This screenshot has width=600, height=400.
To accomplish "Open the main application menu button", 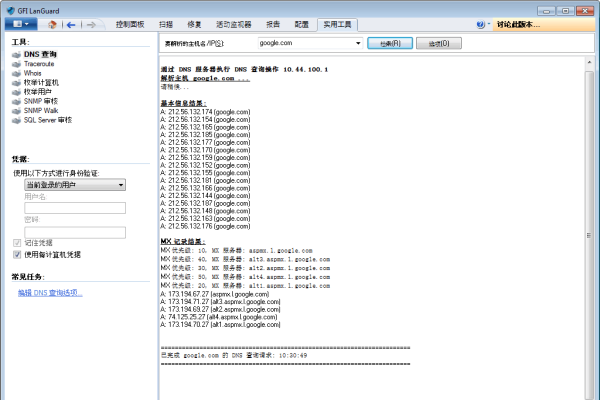I will (x=21, y=22).
